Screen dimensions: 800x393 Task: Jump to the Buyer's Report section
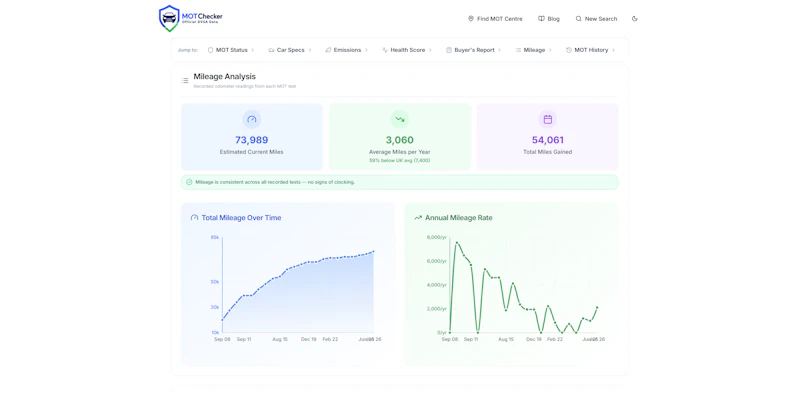[x=473, y=50]
